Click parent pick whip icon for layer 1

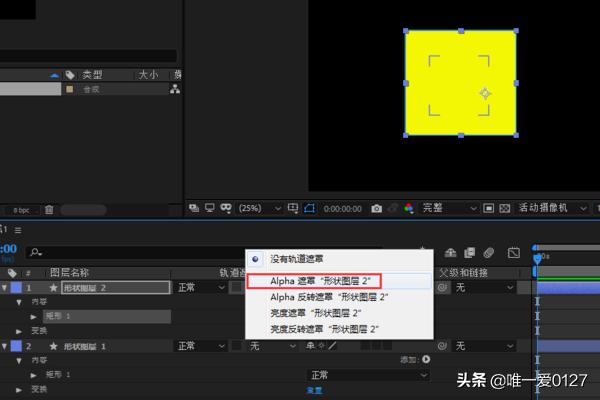click(442, 287)
